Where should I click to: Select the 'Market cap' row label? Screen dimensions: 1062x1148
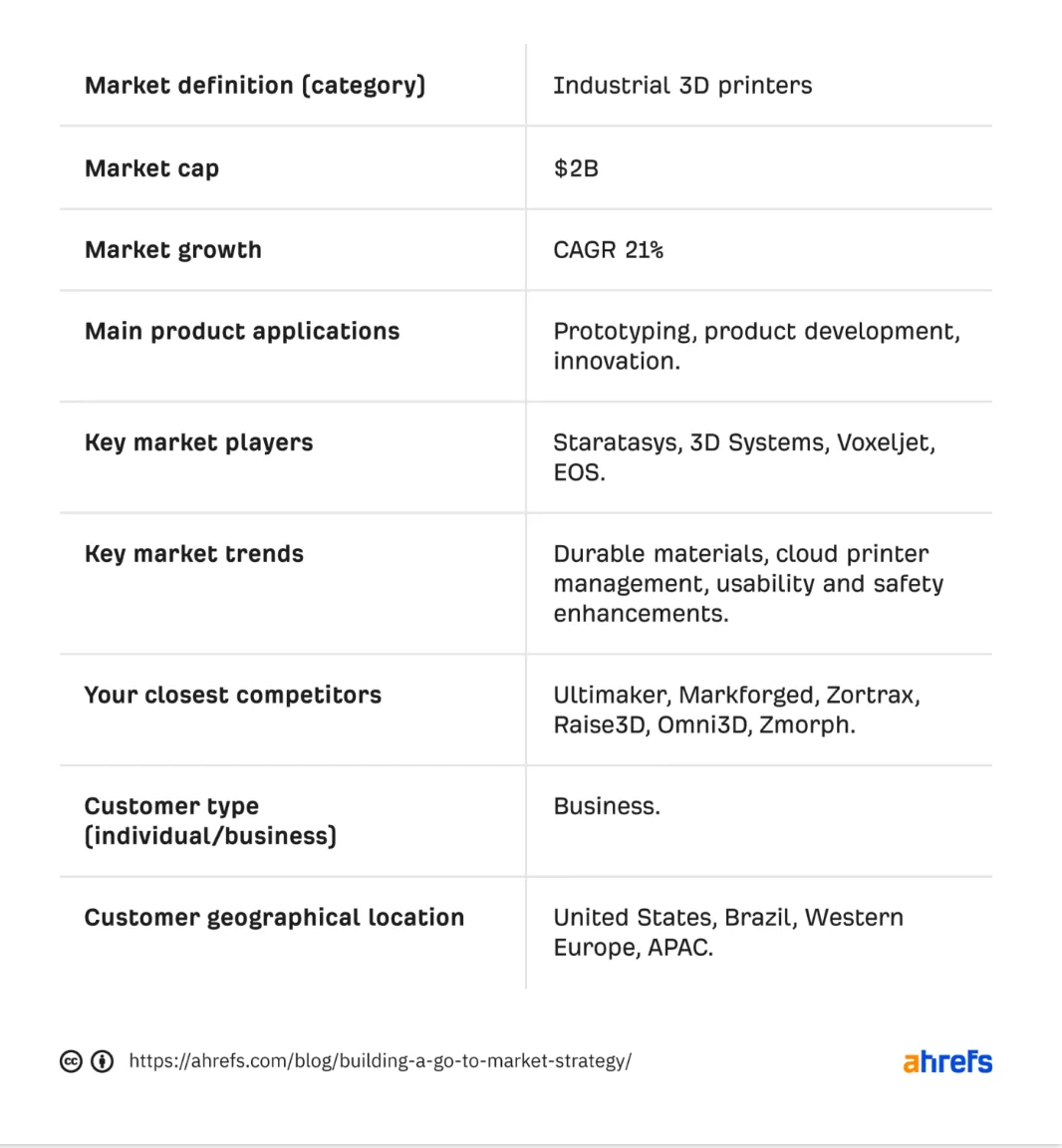click(x=151, y=168)
